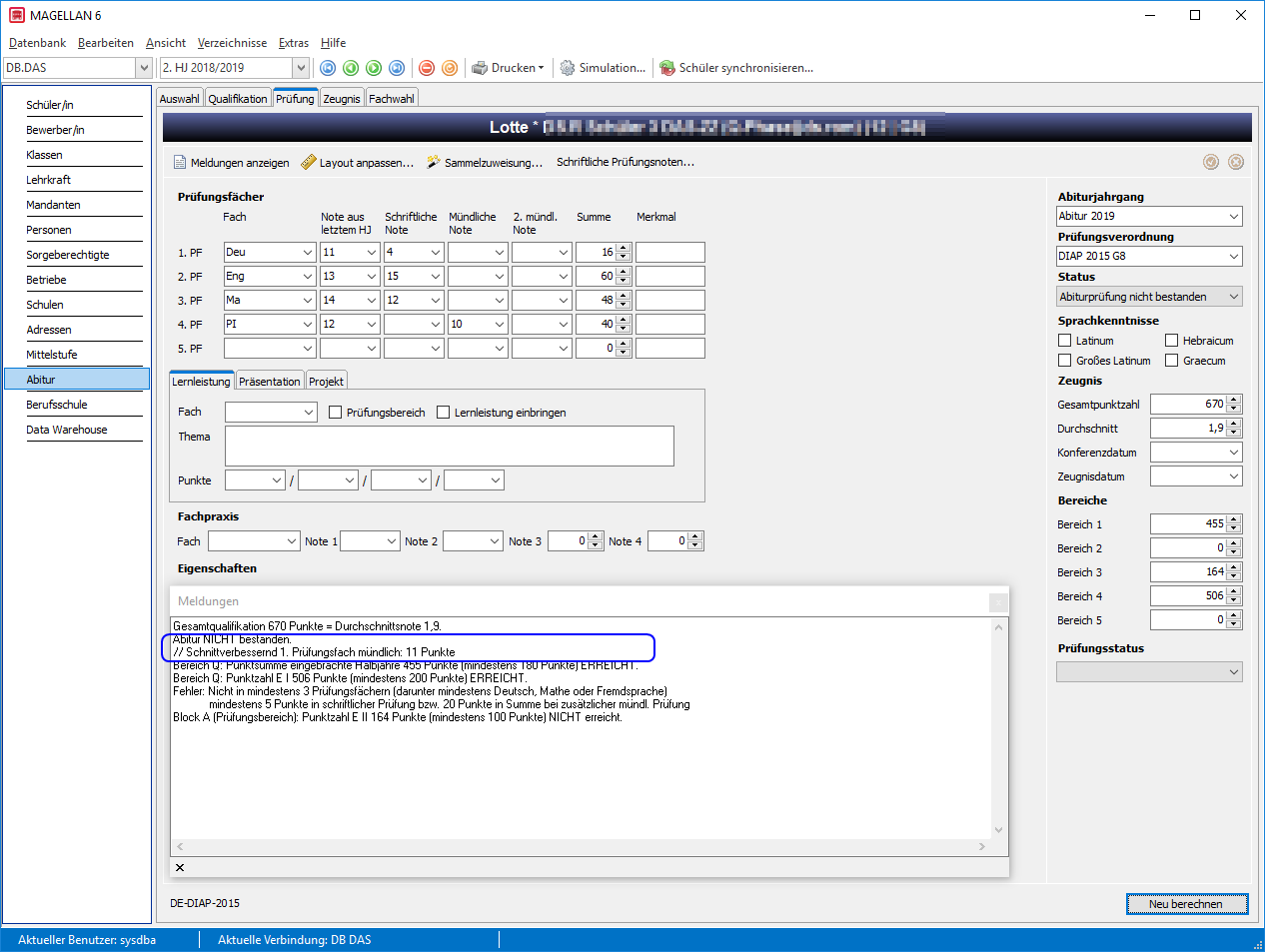The height and width of the screenshot is (952, 1265).
Task: Click the MAGELLAN app icon in title bar
Action: click(16, 15)
